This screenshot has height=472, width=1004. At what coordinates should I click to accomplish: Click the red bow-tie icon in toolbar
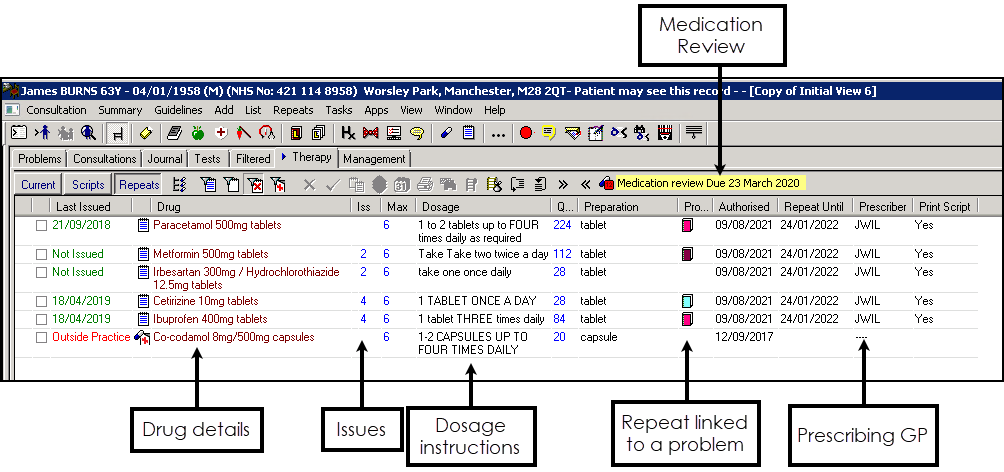[371, 132]
